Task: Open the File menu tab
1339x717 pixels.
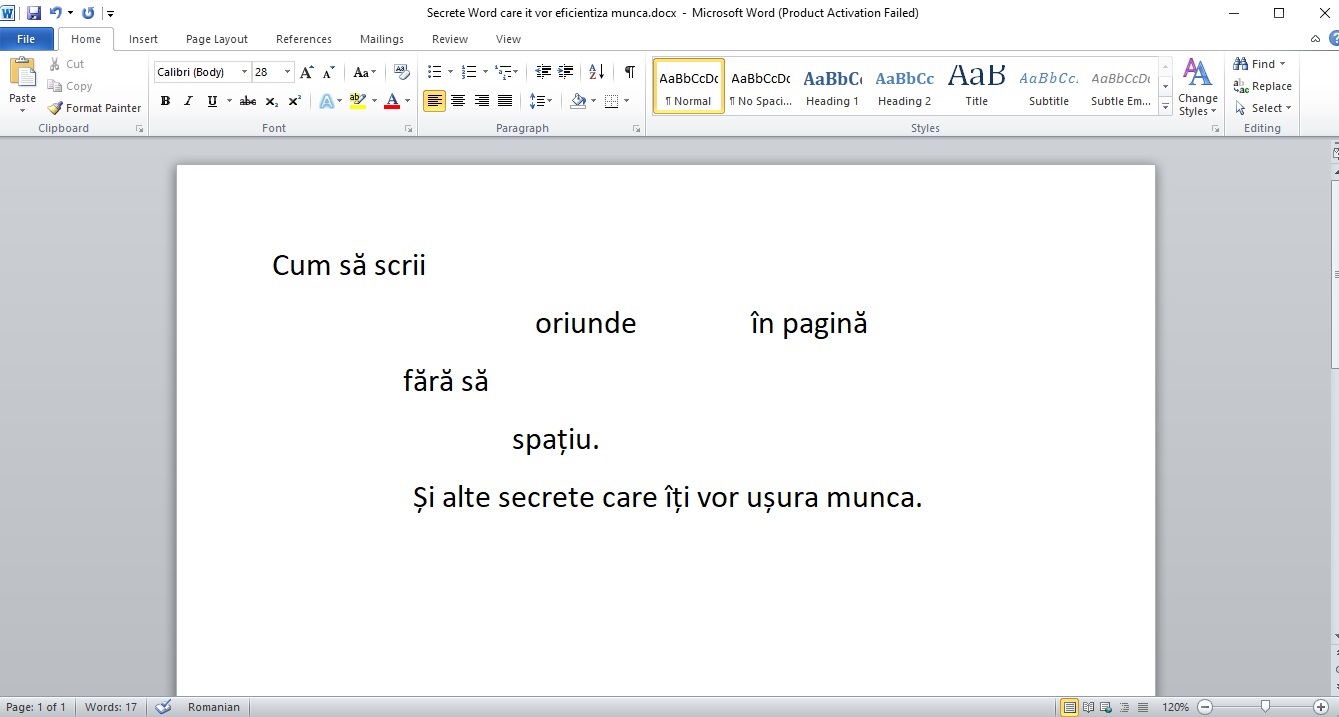Action: pyautogui.click(x=26, y=39)
